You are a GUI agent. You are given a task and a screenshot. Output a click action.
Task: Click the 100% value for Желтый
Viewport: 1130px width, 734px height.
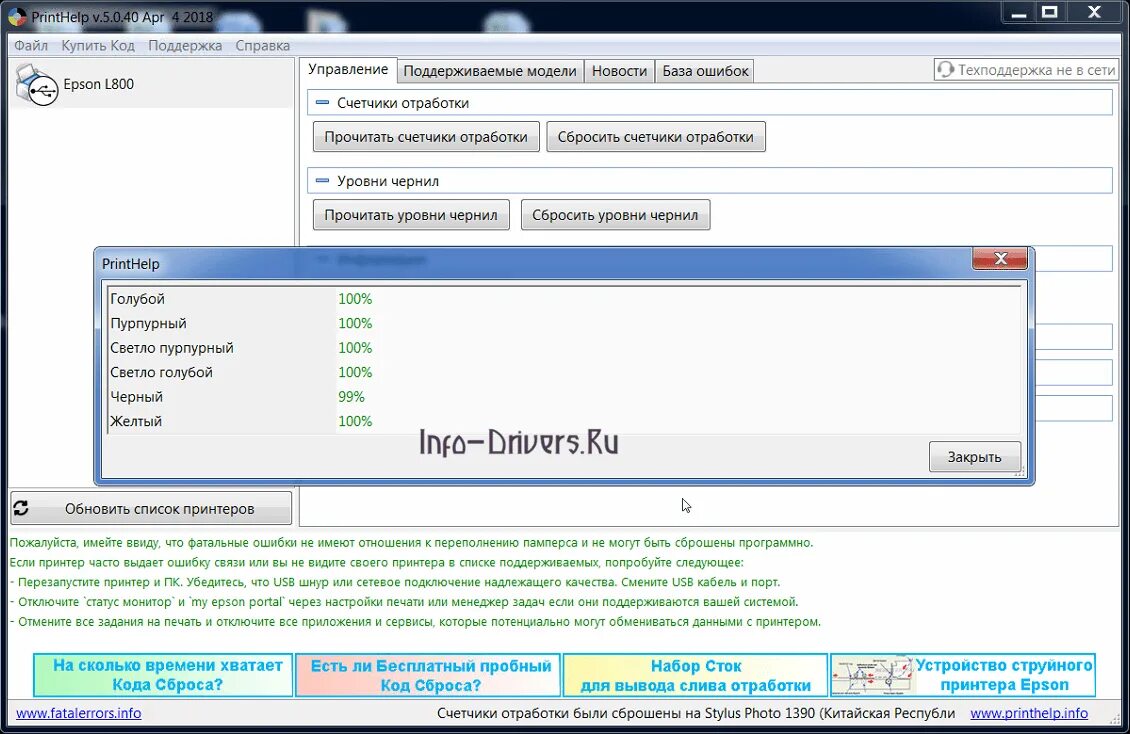point(355,421)
